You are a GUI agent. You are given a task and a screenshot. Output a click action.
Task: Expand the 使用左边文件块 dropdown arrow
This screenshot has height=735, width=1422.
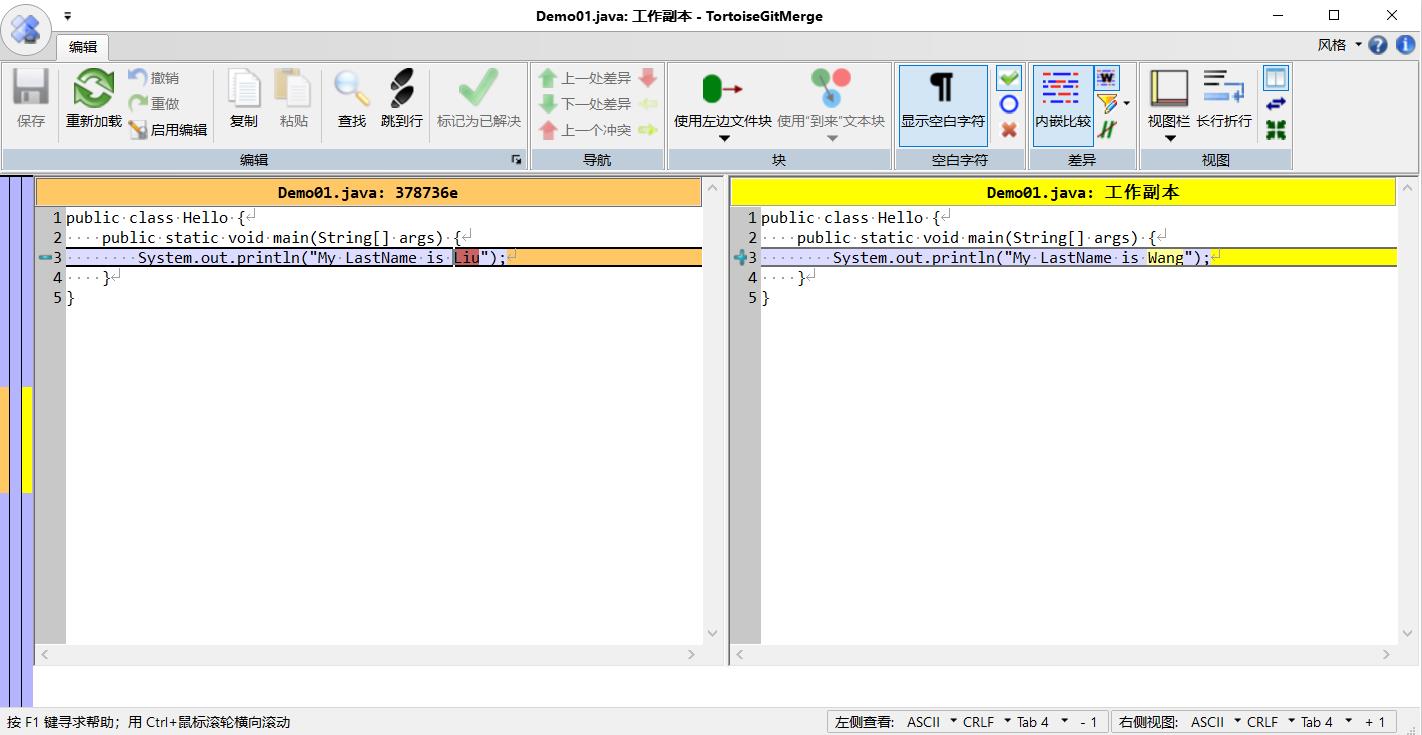pos(724,138)
